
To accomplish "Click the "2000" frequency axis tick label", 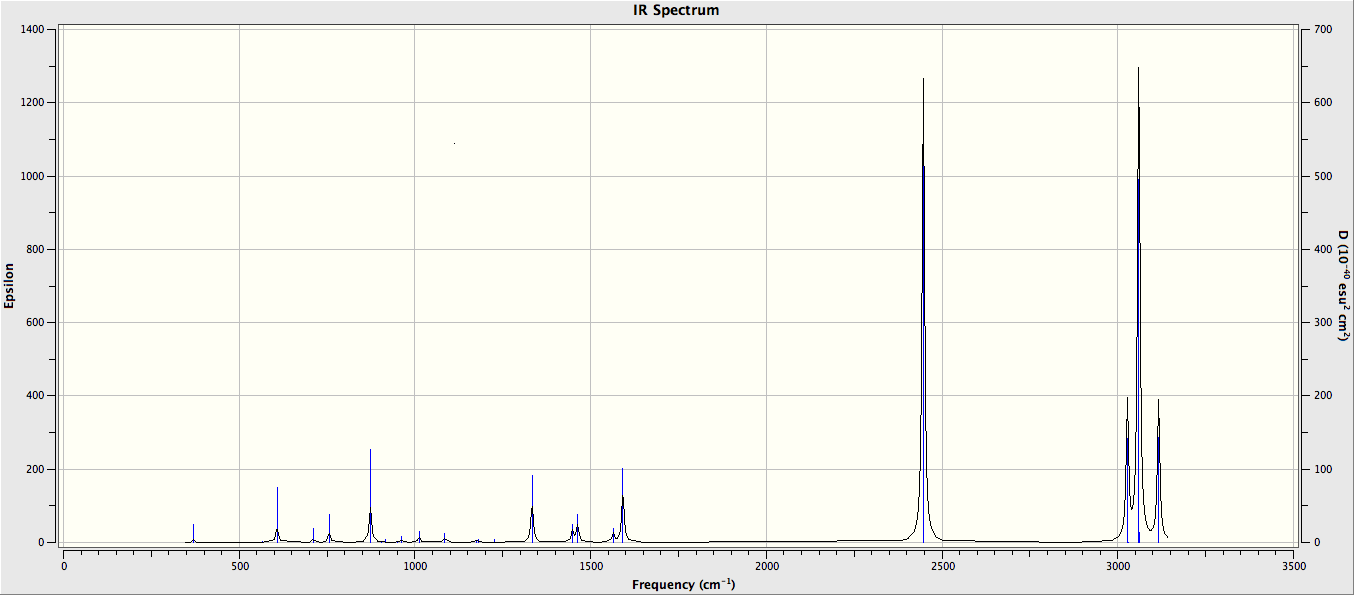I will [x=766, y=566].
